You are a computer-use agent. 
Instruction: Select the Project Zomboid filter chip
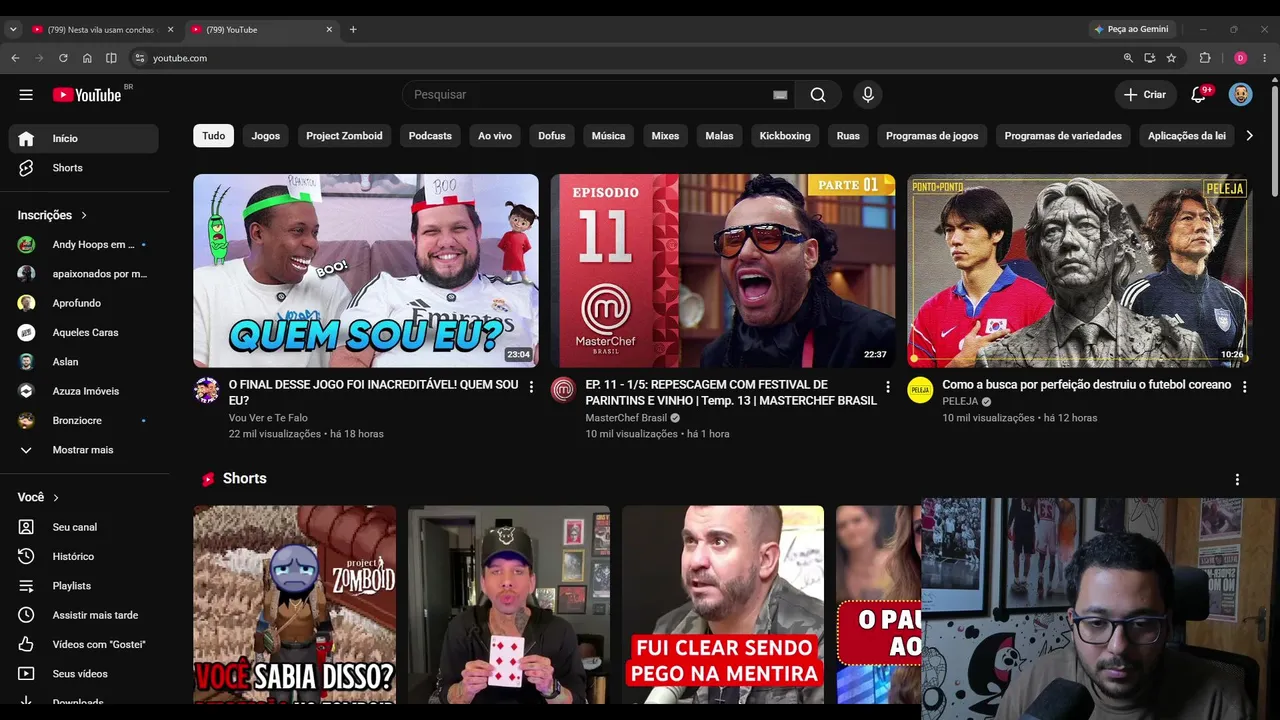click(344, 136)
